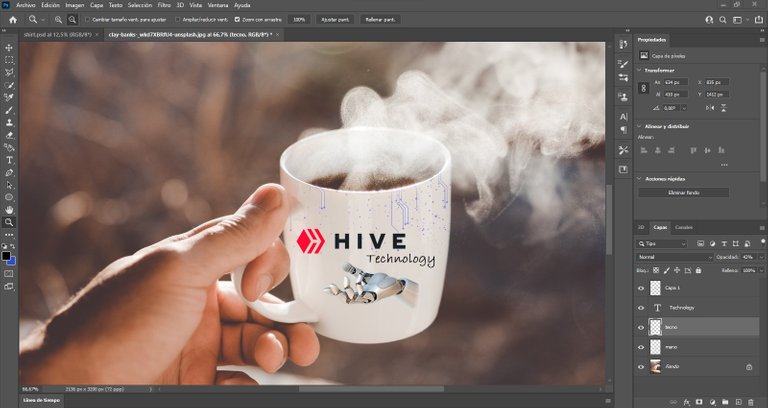This screenshot has height=408, width=768.
Task: Select the Eyedropper tool
Action: [9, 97]
